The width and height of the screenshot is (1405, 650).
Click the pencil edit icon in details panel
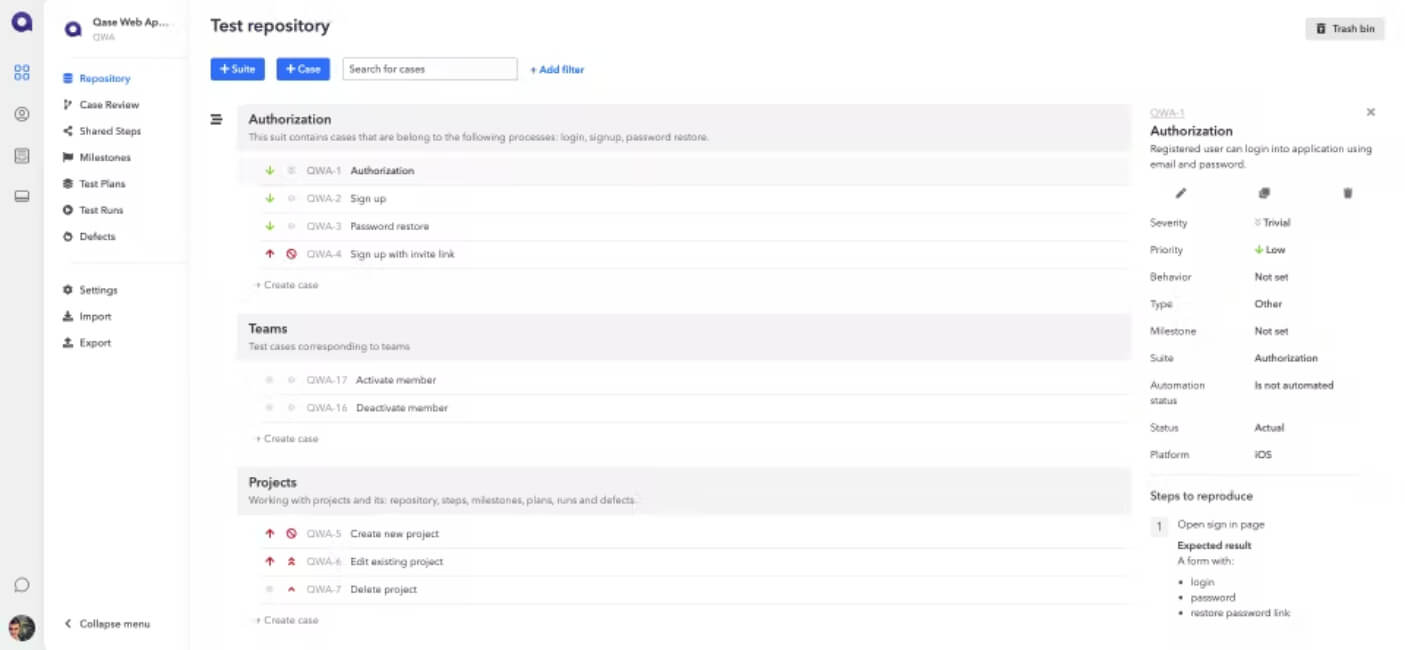[1180, 193]
